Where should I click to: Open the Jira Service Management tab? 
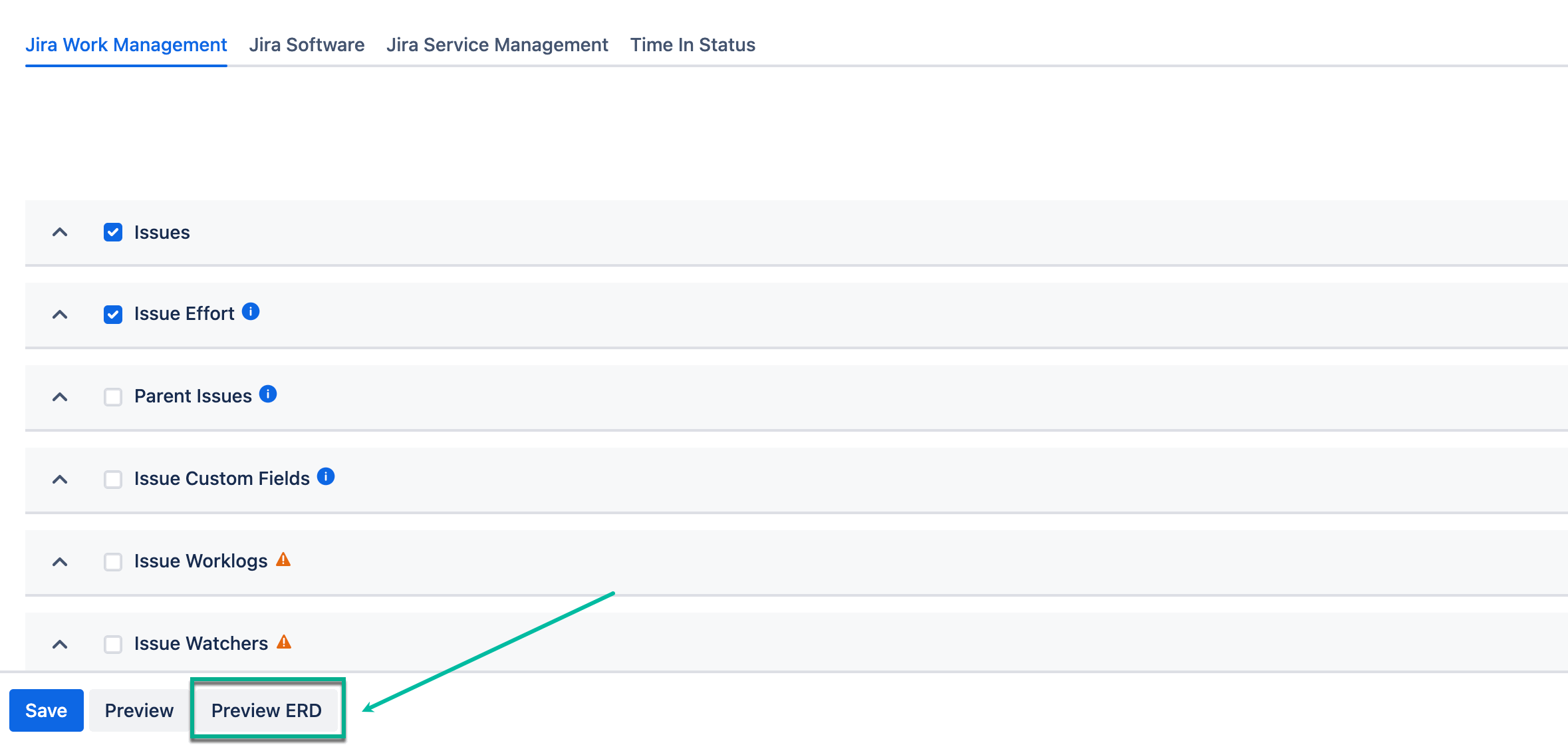coord(497,45)
